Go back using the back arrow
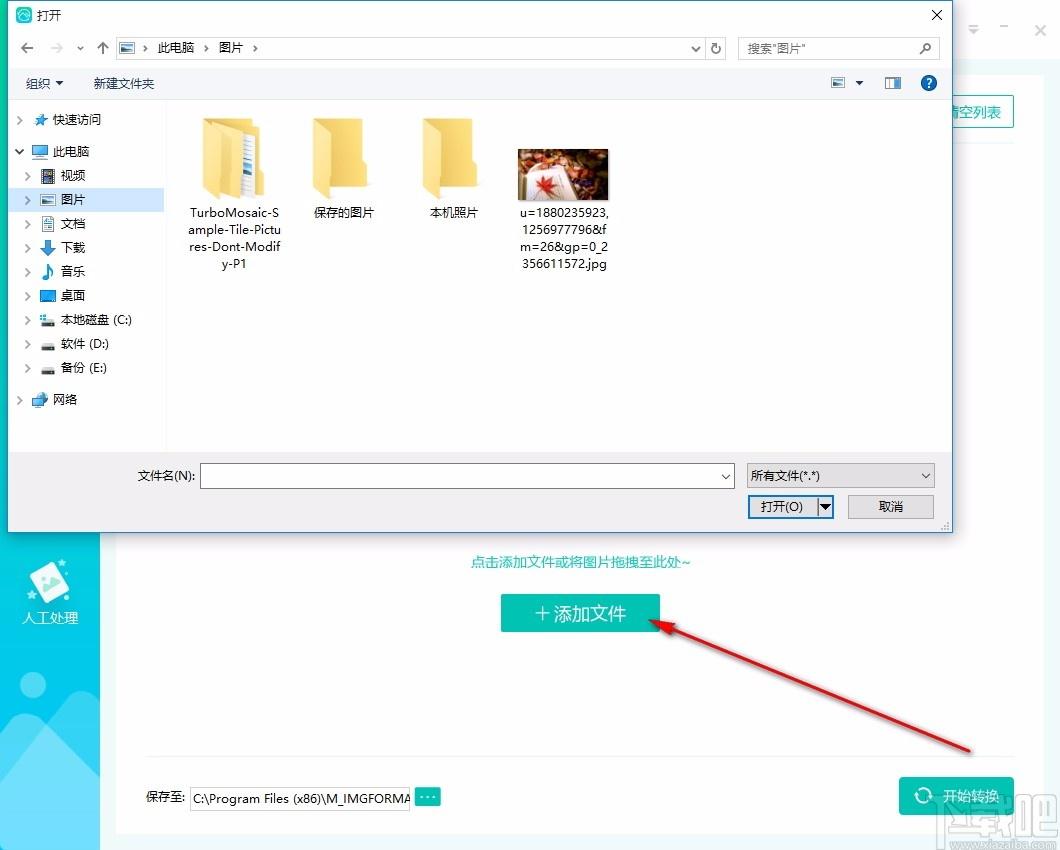1060x850 pixels. pos(27,48)
